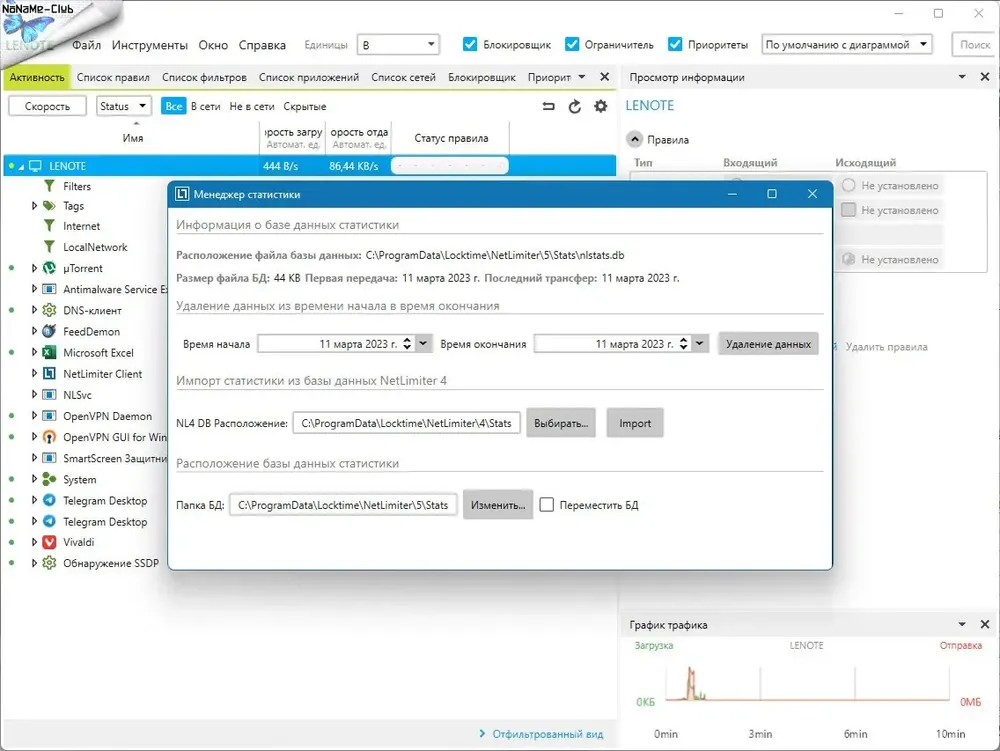Click the SmartScreen app icon
Image resolution: width=1000 pixels, height=751 pixels.
pyautogui.click(x=49, y=458)
